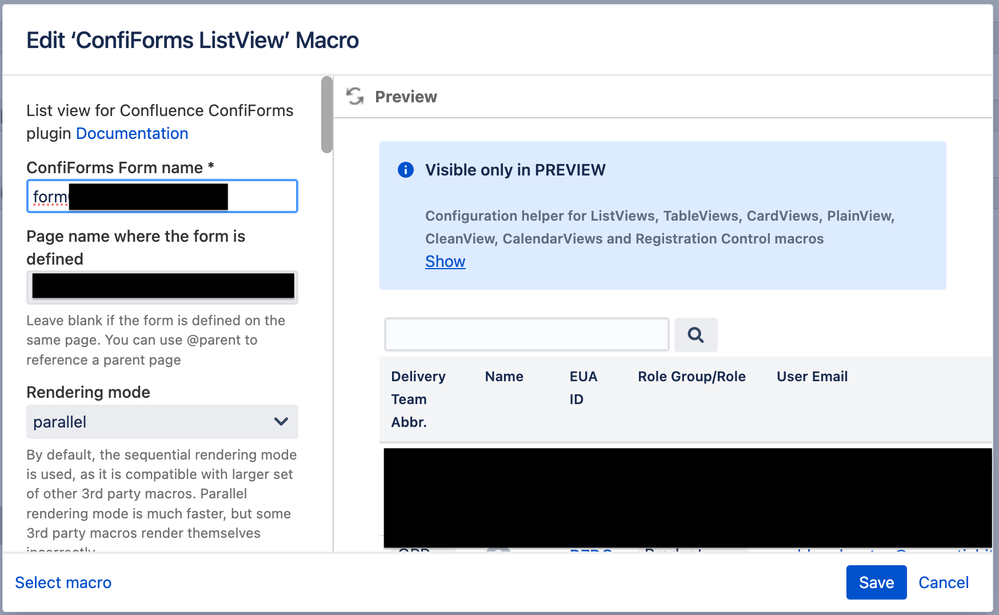The width and height of the screenshot is (999, 615).
Task: Cancel editing the macro
Action: pos(942,582)
